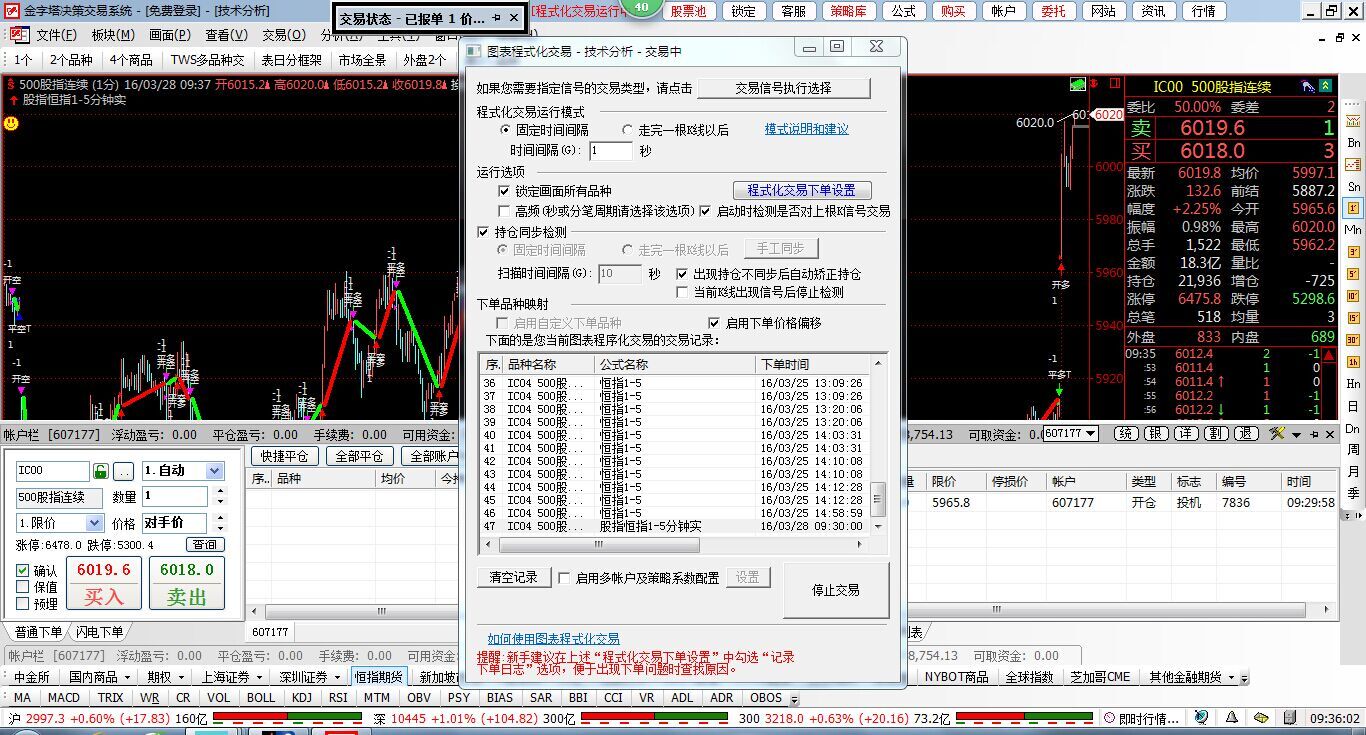This screenshot has width=1366, height=735.
Task: Open the hammer tools icon in account bar
Action: click(1276, 434)
